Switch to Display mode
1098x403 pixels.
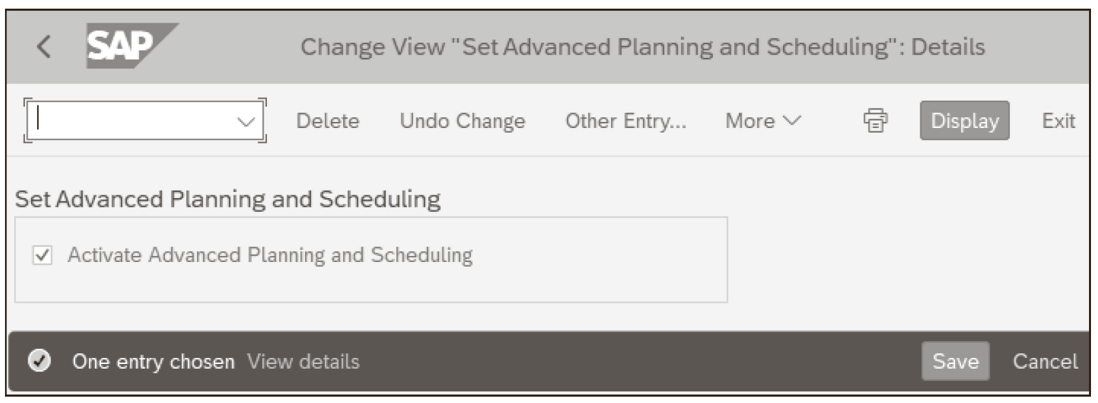(x=964, y=121)
